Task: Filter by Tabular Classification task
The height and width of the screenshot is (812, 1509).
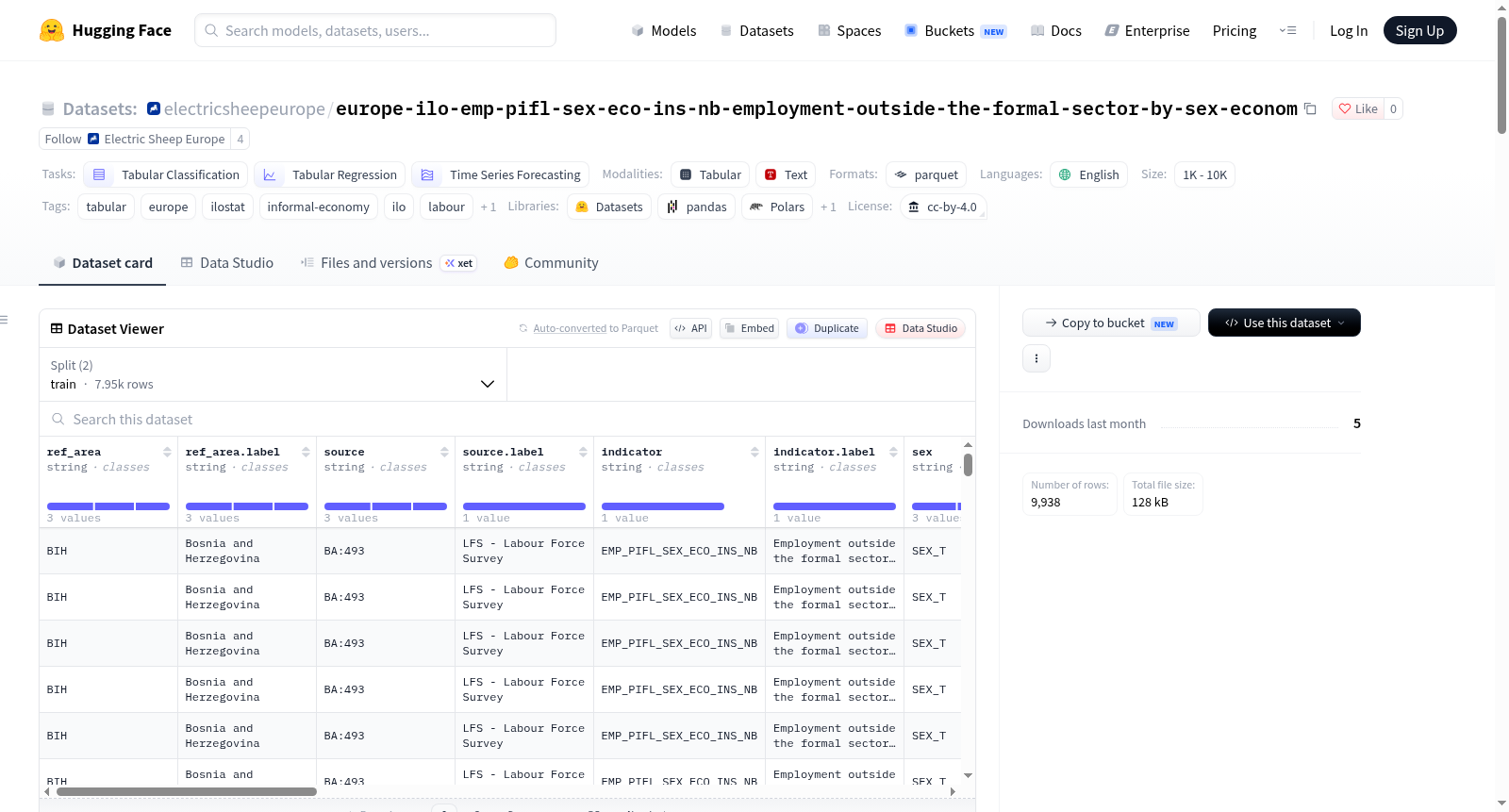Action: pyautogui.click(x=166, y=174)
